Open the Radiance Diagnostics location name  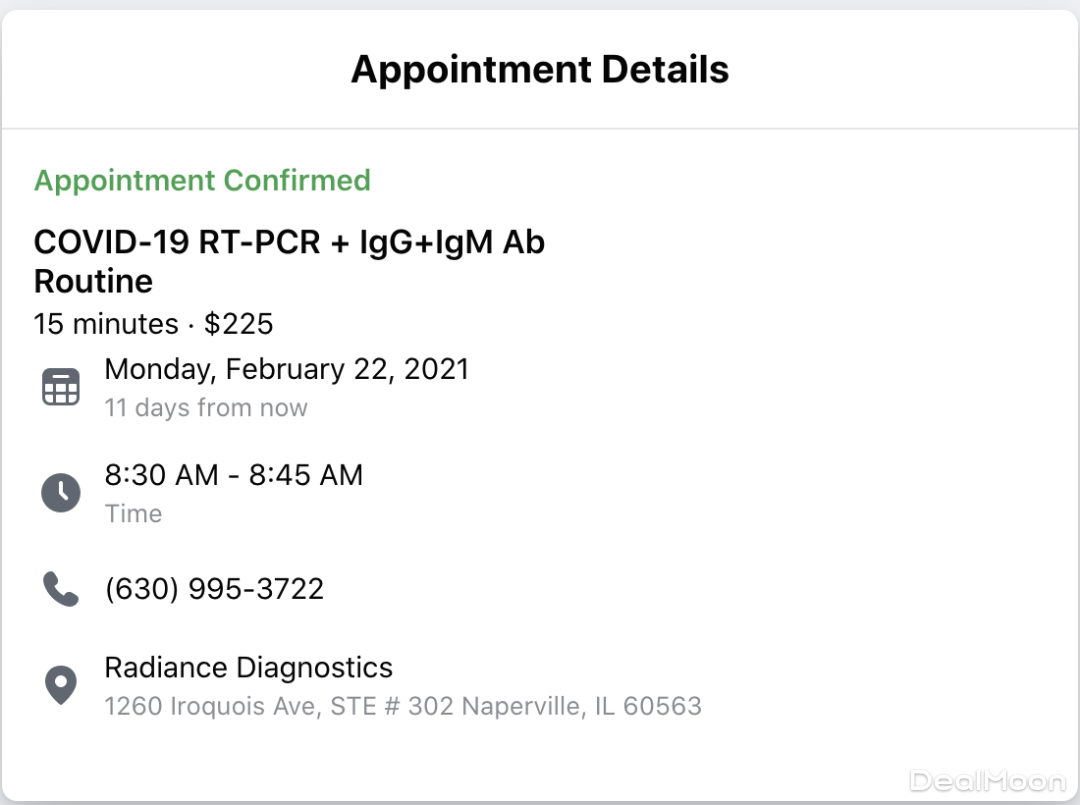coord(248,668)
